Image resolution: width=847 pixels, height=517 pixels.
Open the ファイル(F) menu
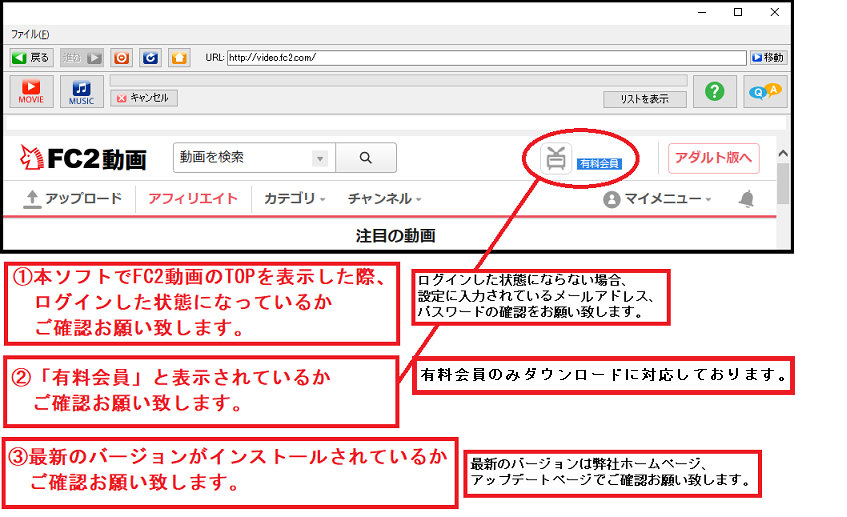pyautogui.click(x=30, y=34)
